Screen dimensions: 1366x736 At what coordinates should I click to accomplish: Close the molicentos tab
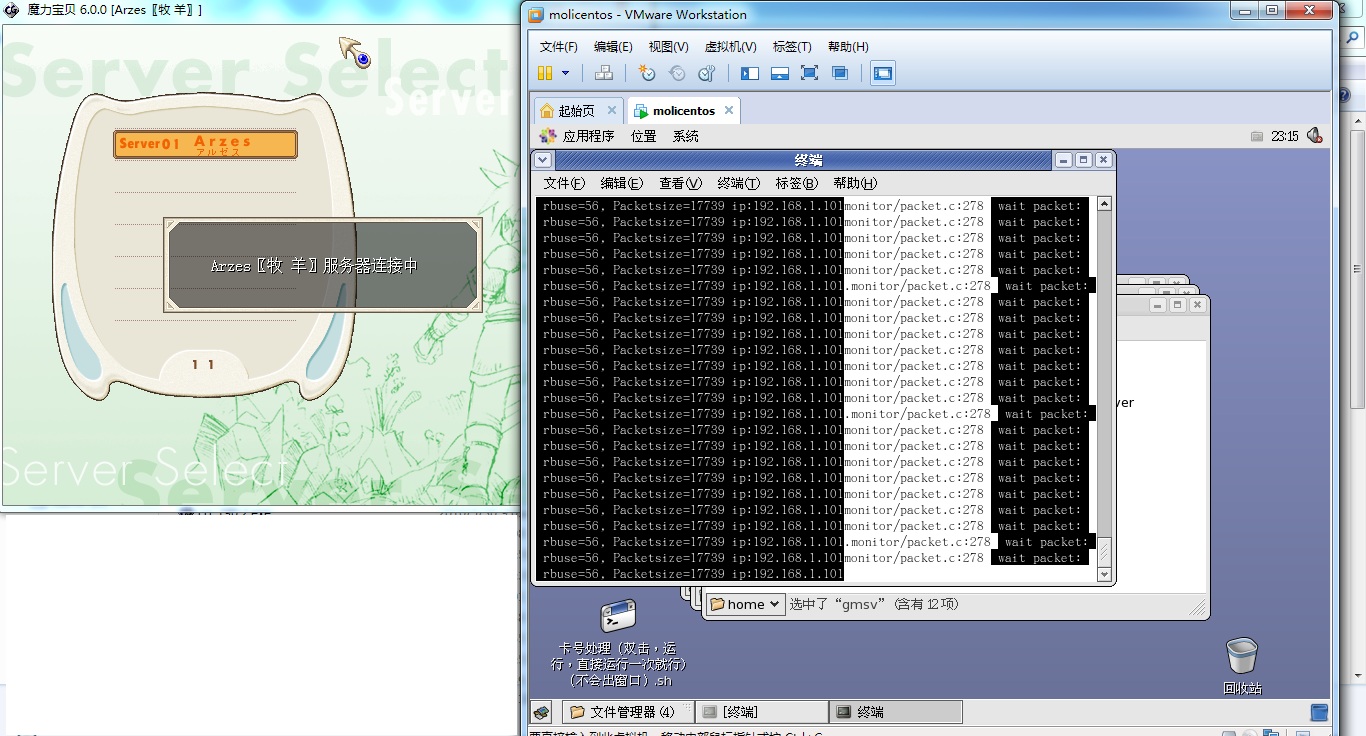pyautogui.click(x=729, y=110)
